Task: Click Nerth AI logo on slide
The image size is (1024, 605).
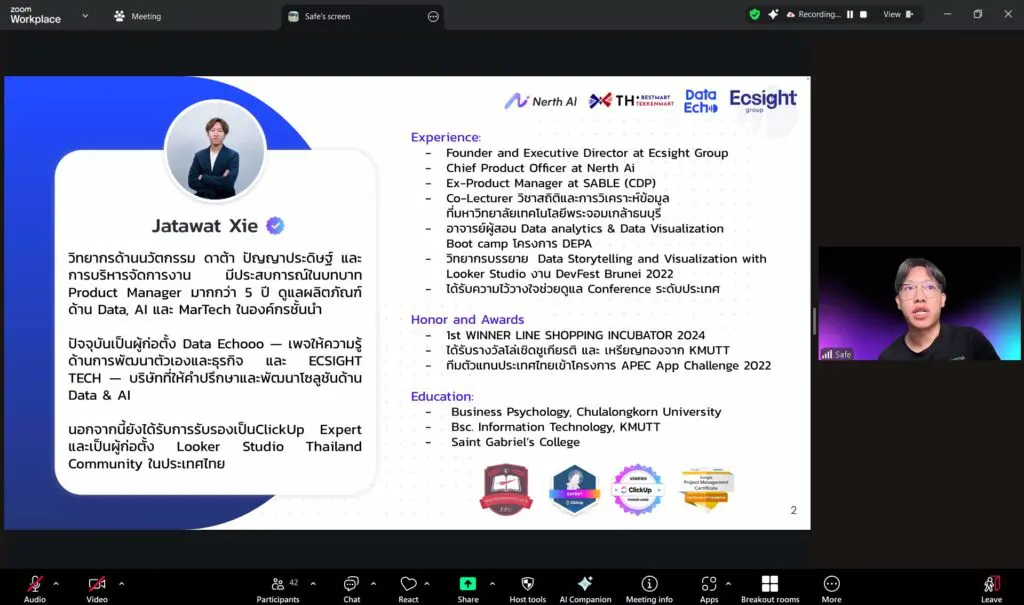Action: click(541, 101)
